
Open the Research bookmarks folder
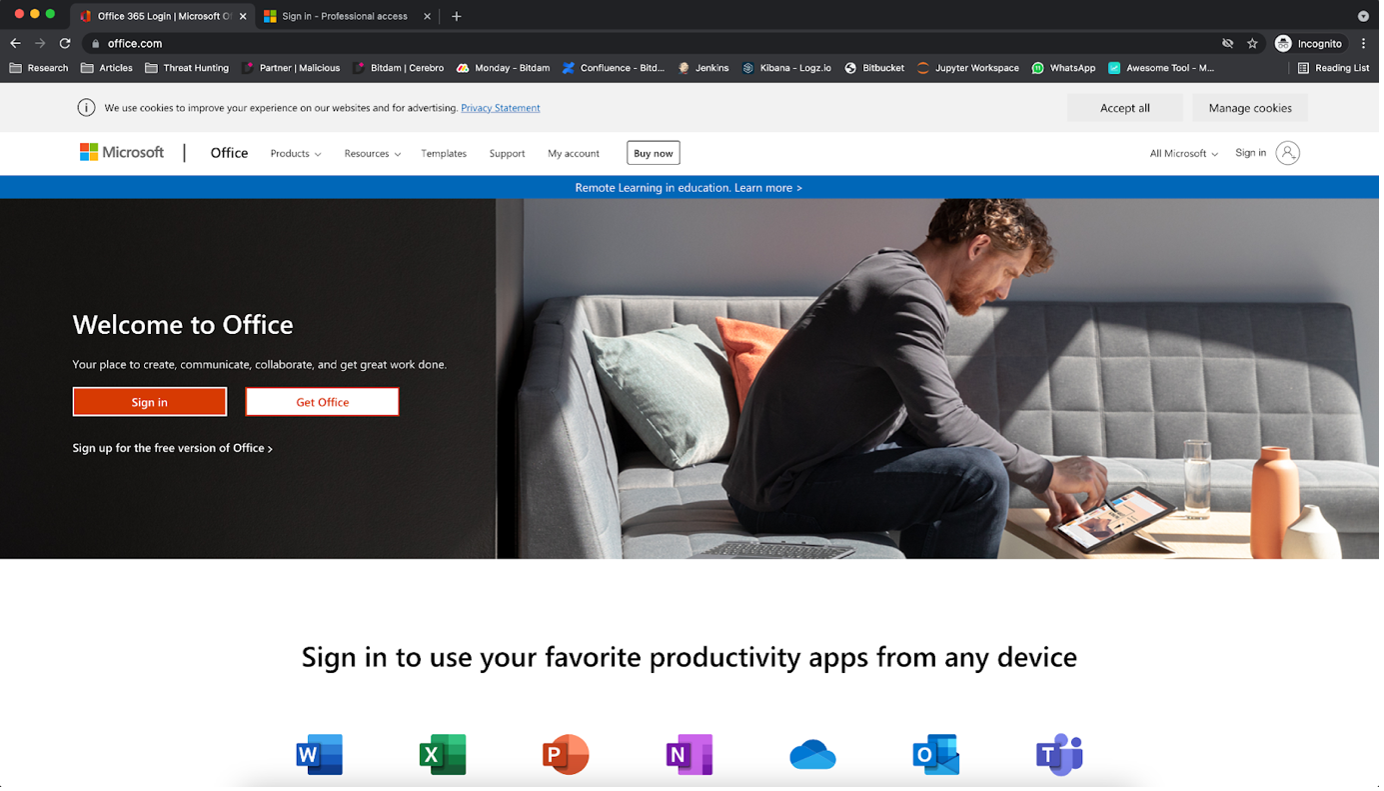tap(38, 68)
